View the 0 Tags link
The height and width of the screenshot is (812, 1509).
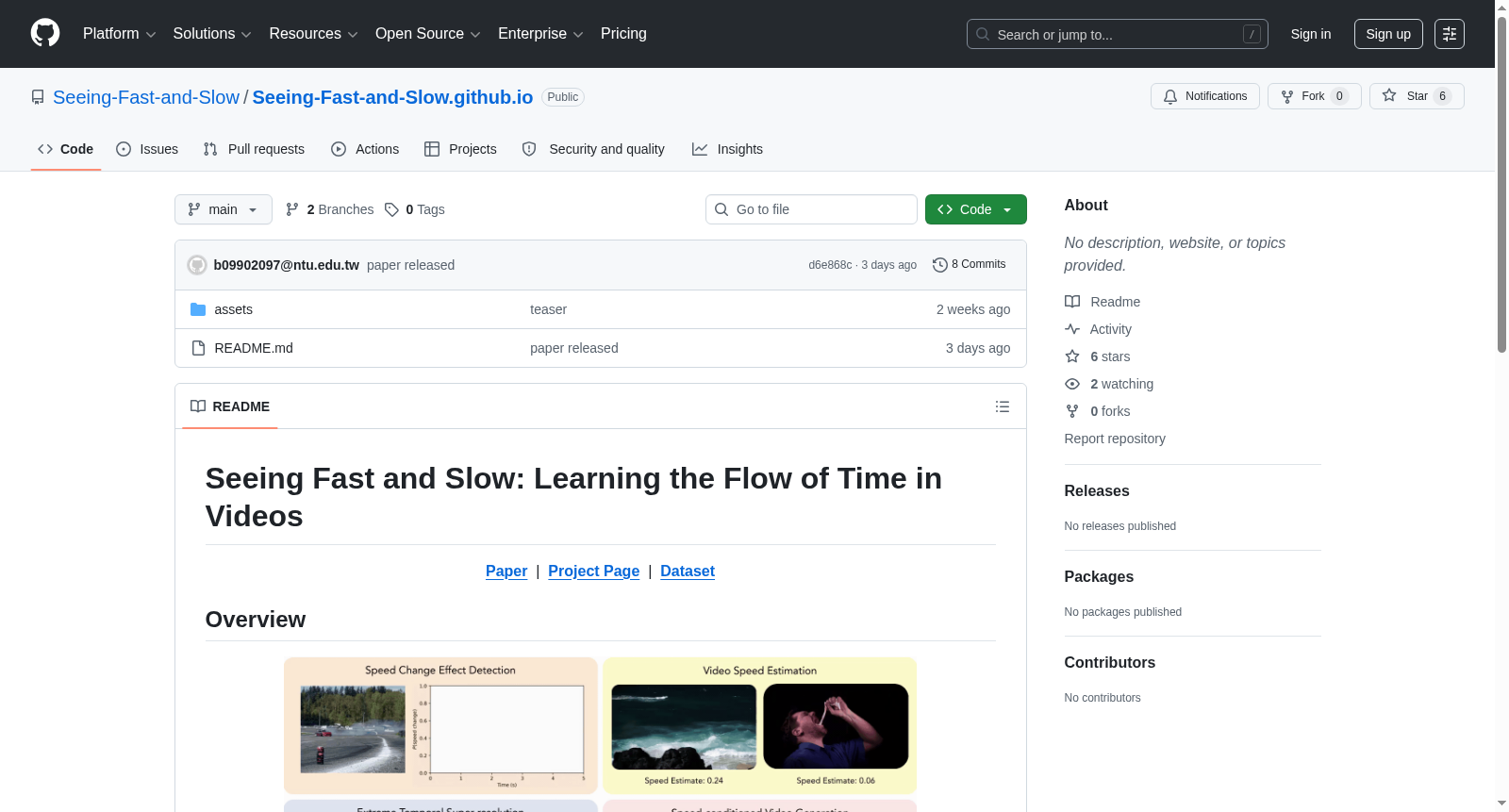point(415,209)
